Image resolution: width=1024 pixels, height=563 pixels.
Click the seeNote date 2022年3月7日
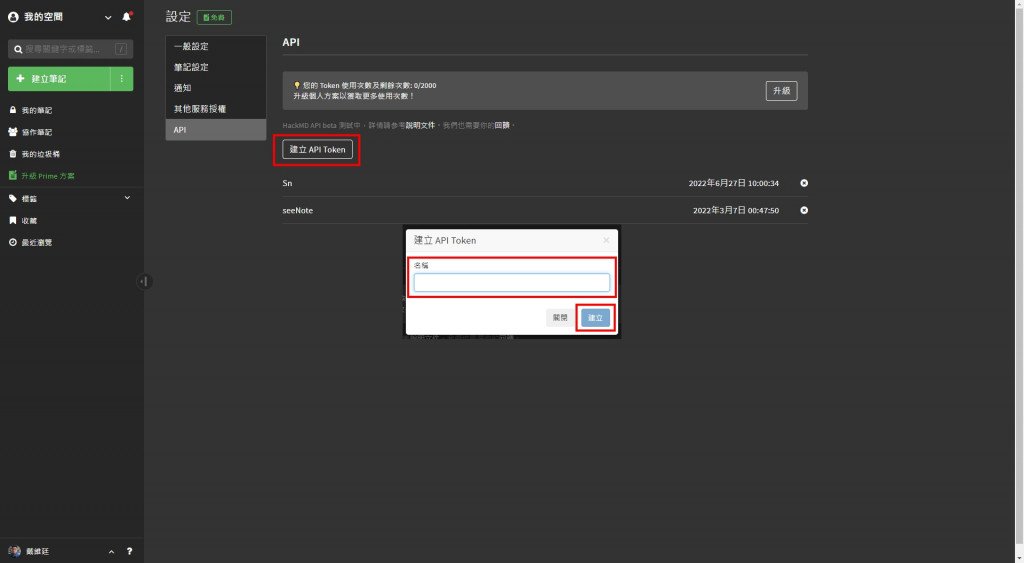736,211
